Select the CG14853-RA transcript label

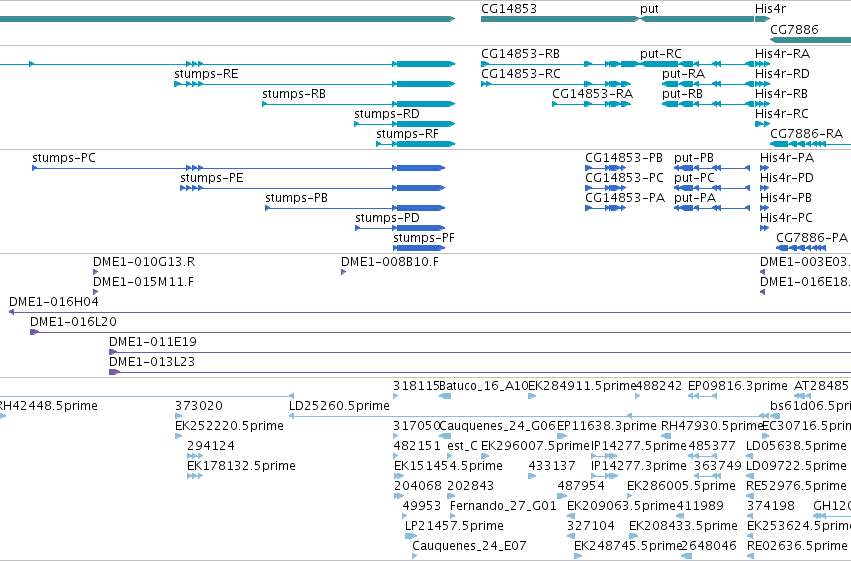(x=592, y=94)
